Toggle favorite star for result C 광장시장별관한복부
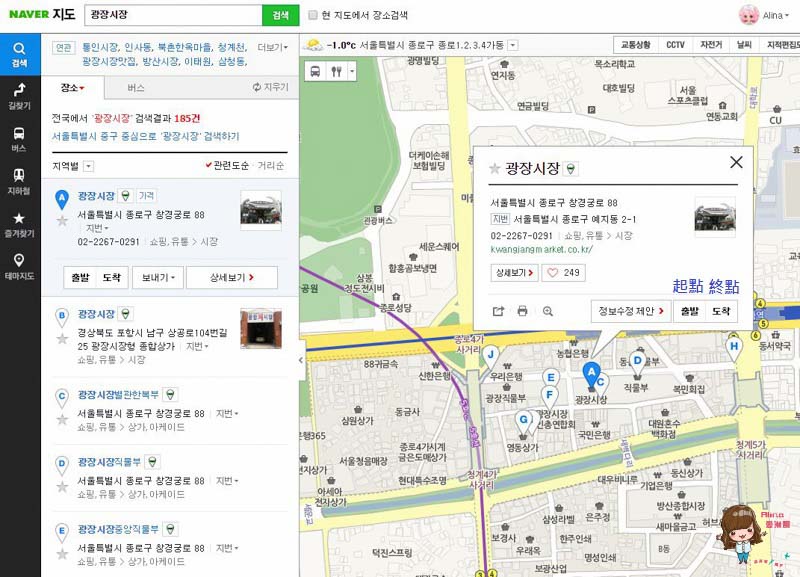Screen dimensions: 800x577 (62, 419)
